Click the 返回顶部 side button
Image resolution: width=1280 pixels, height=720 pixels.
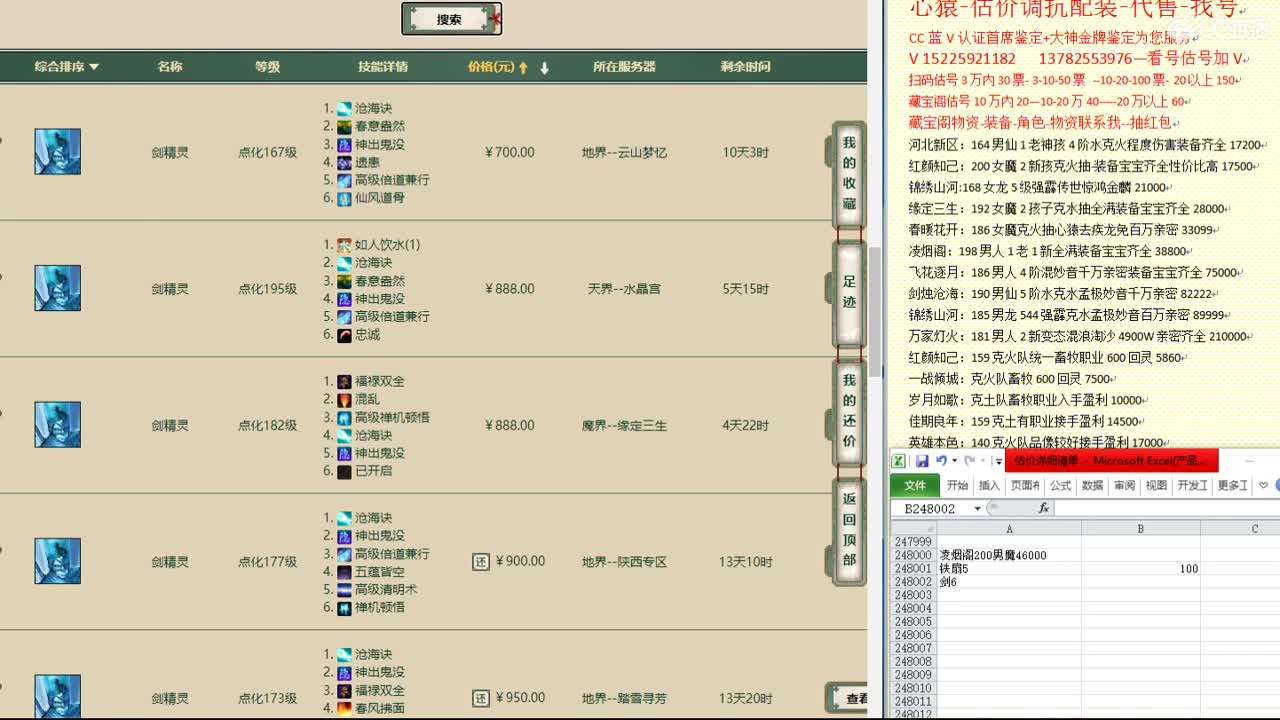848,531
